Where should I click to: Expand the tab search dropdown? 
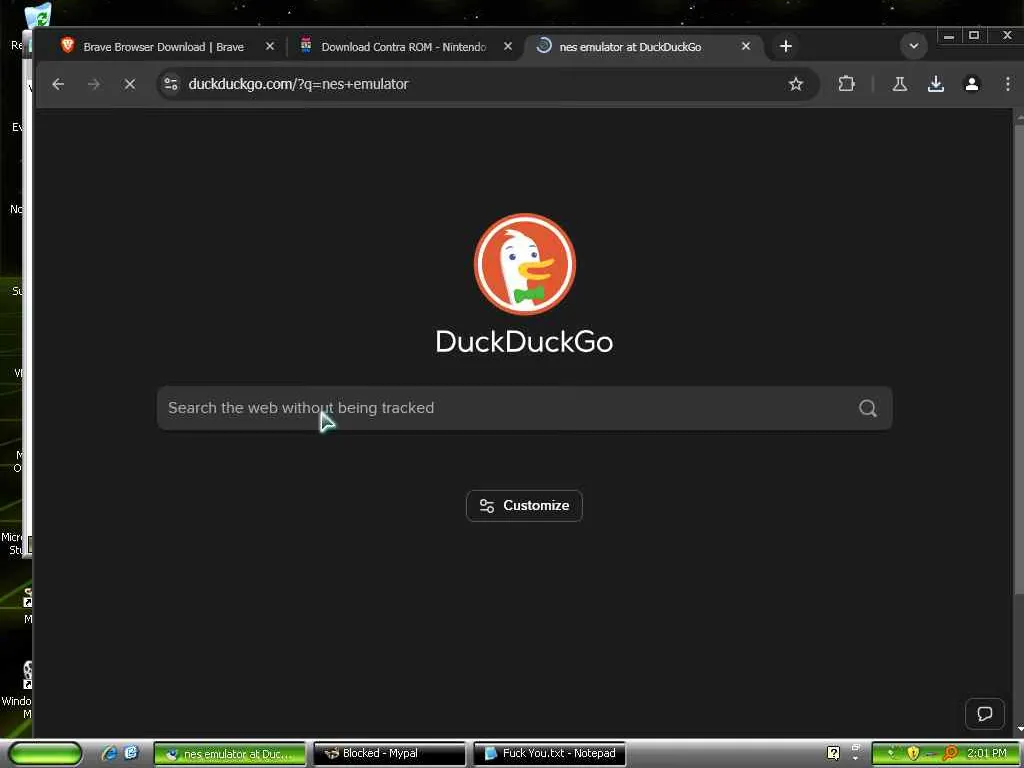point(914,46)
